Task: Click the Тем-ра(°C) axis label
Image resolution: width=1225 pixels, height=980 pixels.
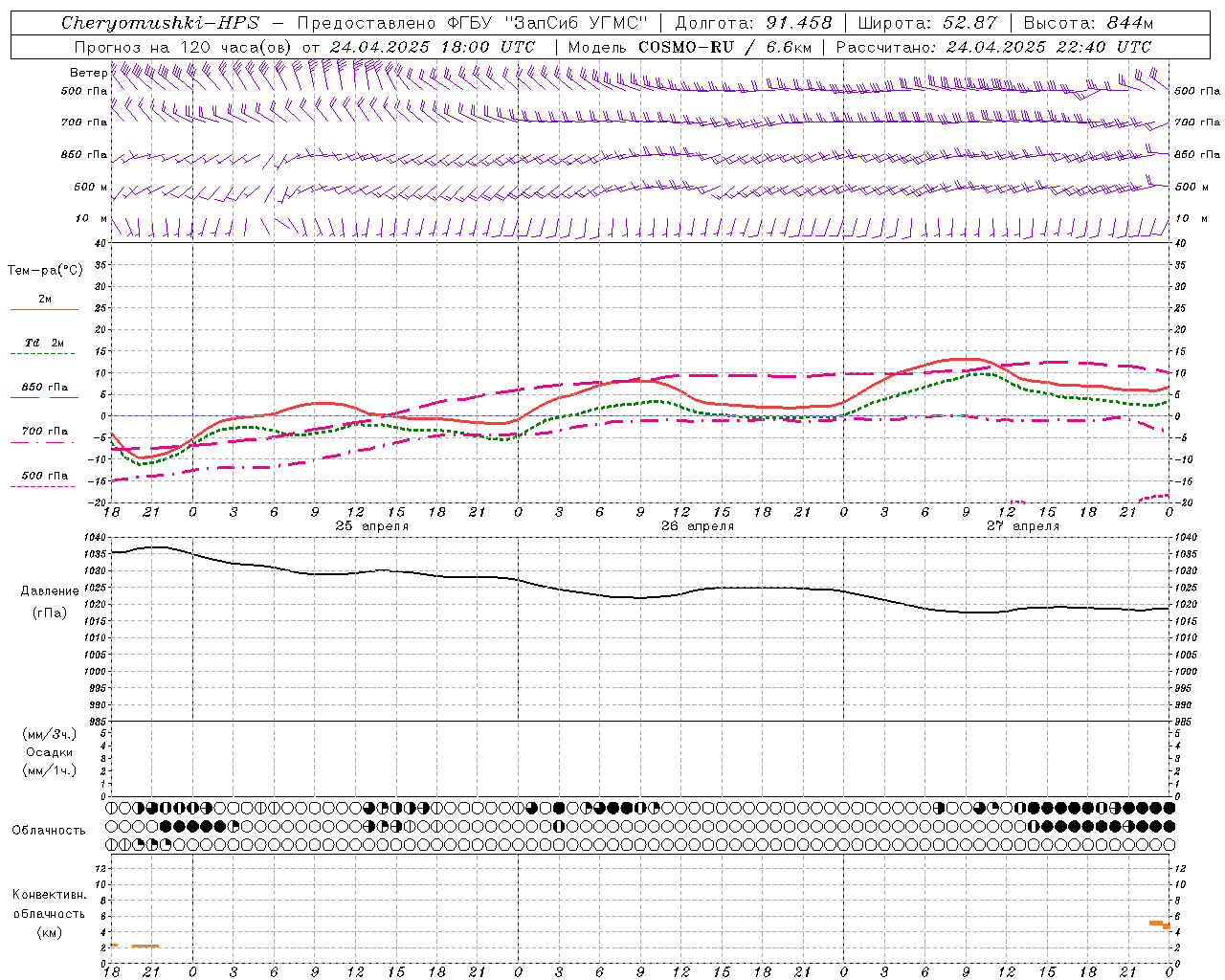Action: (45, 271)
